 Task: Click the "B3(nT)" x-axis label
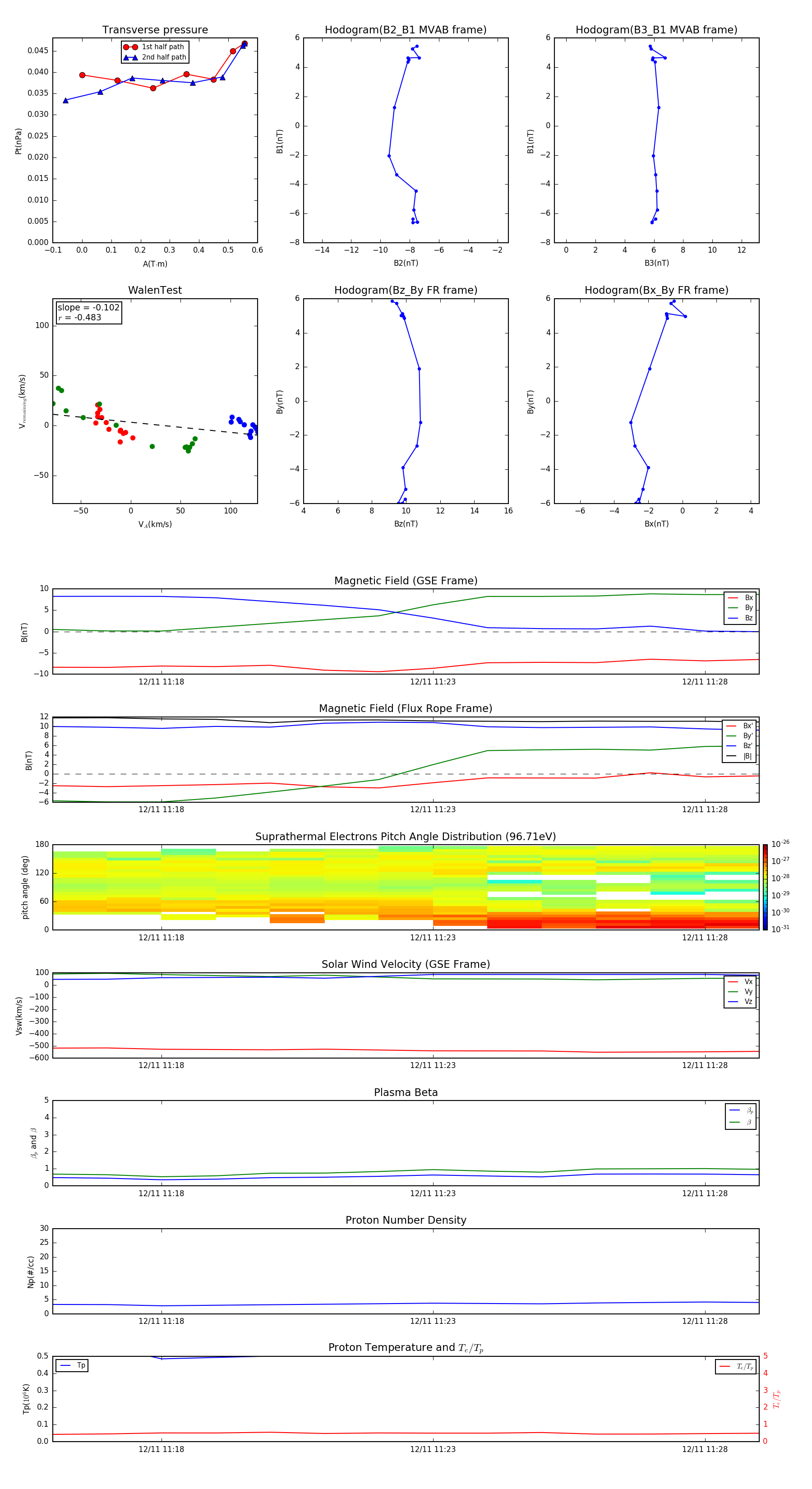(x=656, y=263)
